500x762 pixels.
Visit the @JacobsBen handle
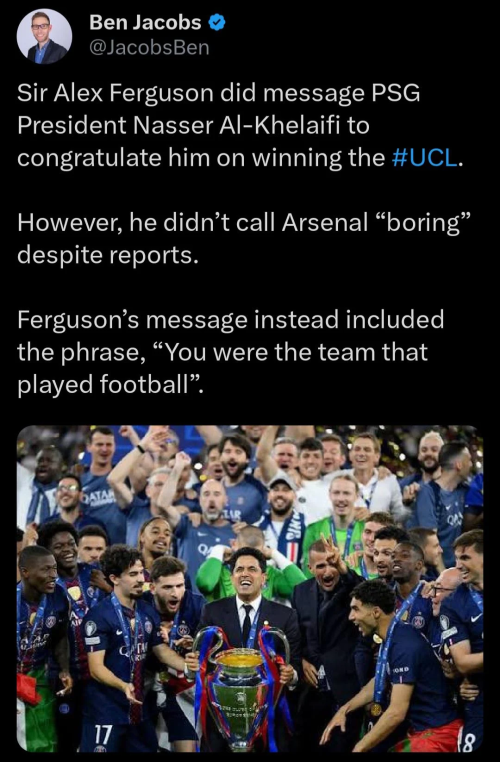coord(149,48)
